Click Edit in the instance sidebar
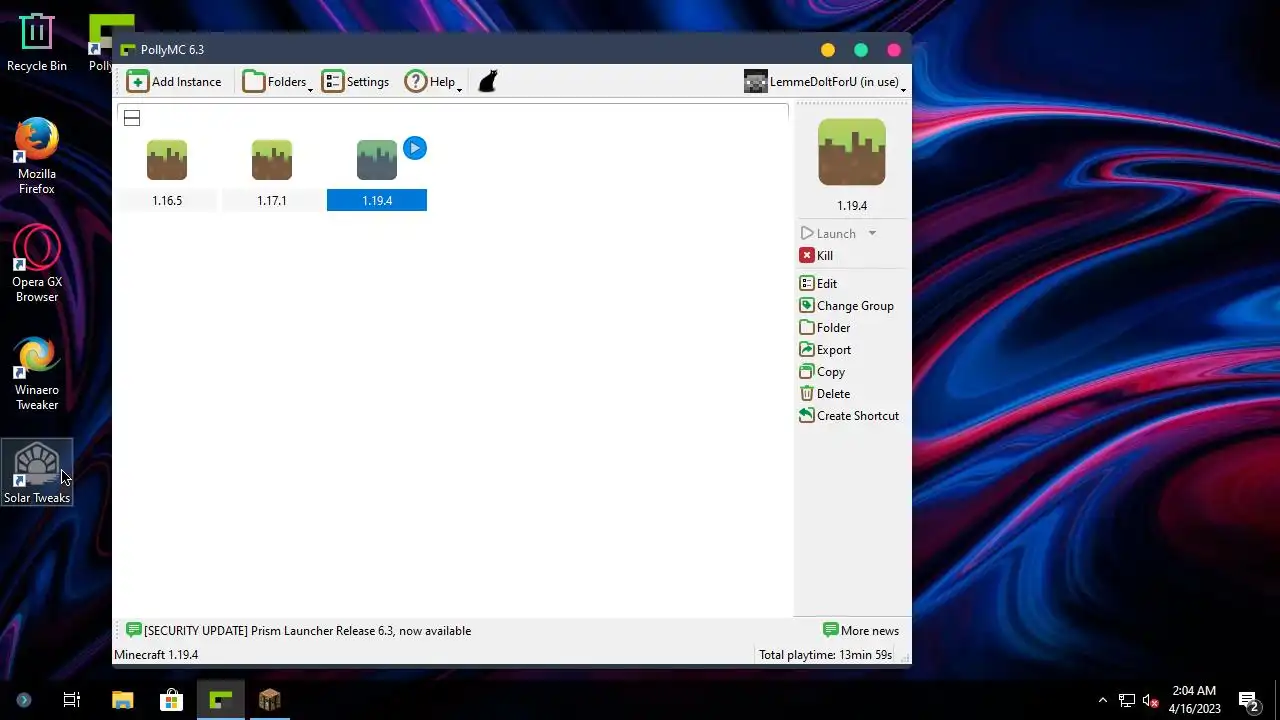This screenshot has height=720, width=1280. pyautogui.click(x=818, y=284)
